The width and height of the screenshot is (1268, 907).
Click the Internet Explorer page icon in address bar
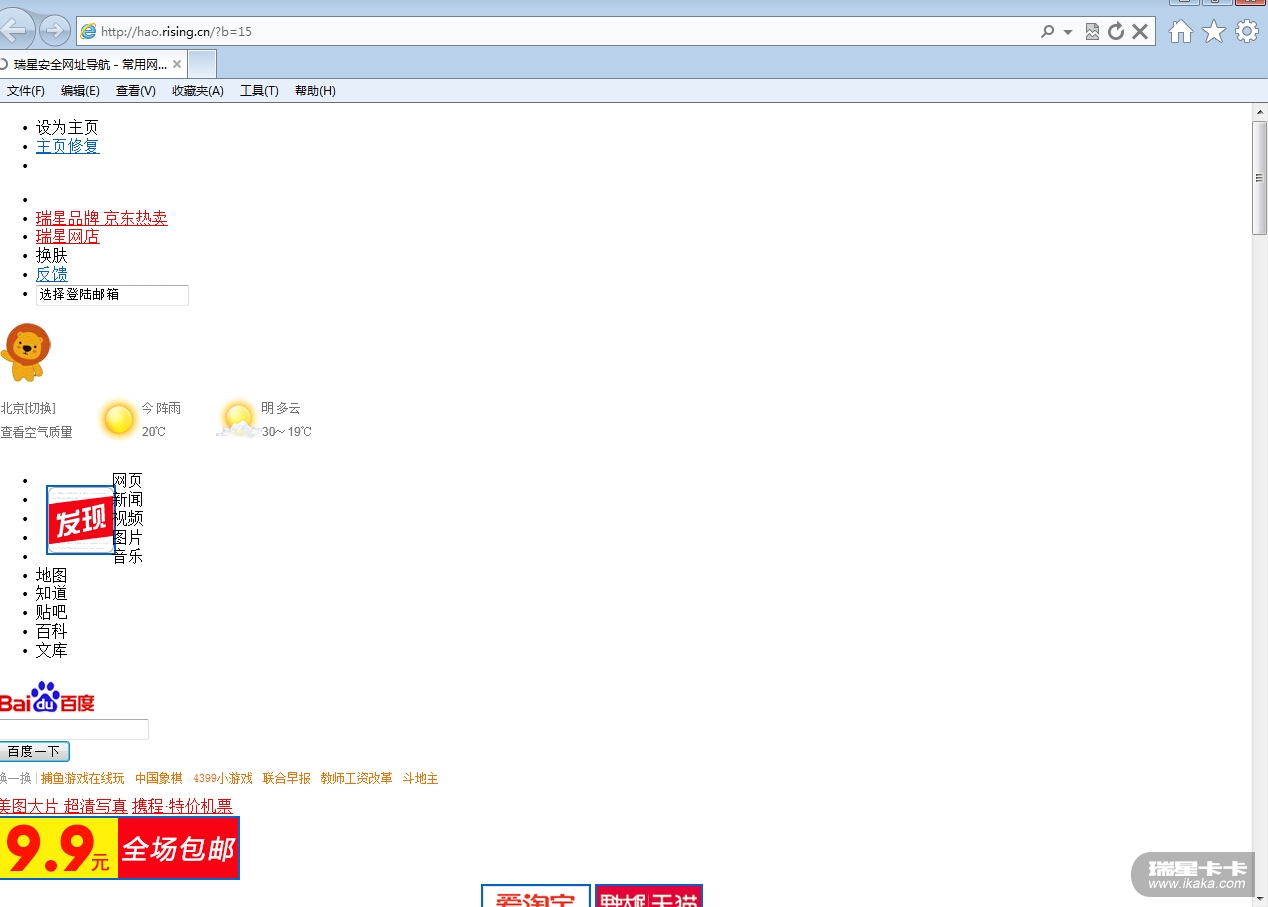[88, 31]
